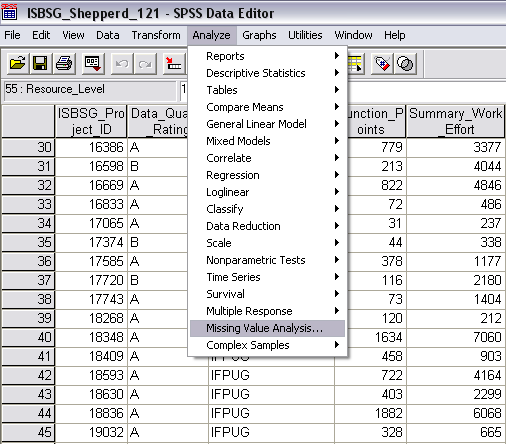The image size is (506, 444).
Task: Click project ID cell 16386
Action: coord(91,147)
